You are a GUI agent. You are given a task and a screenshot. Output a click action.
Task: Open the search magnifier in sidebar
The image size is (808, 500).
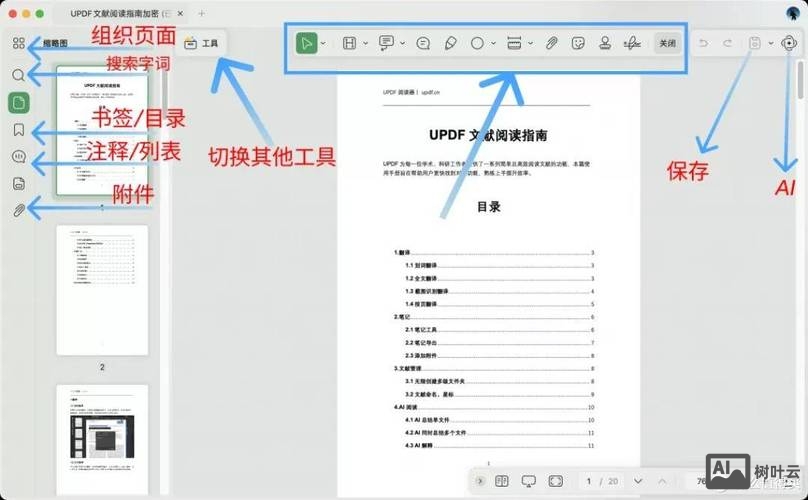tap(19, 75)
